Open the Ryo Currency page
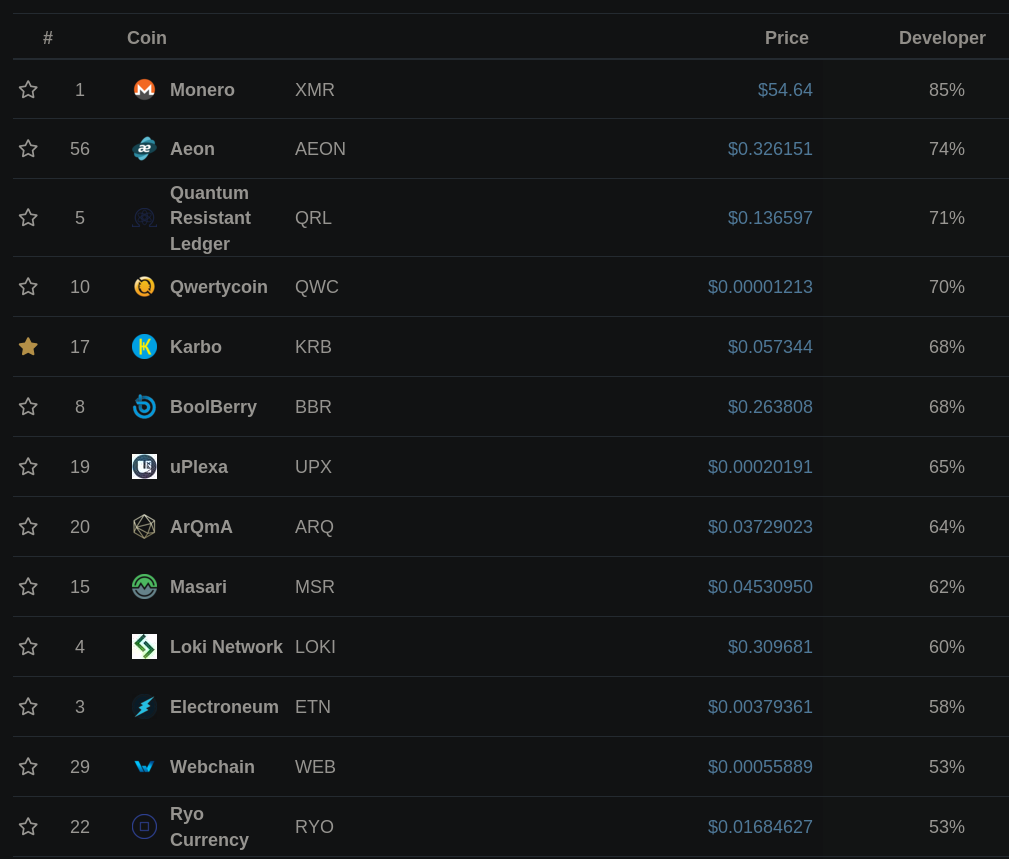 pos(209,827)
